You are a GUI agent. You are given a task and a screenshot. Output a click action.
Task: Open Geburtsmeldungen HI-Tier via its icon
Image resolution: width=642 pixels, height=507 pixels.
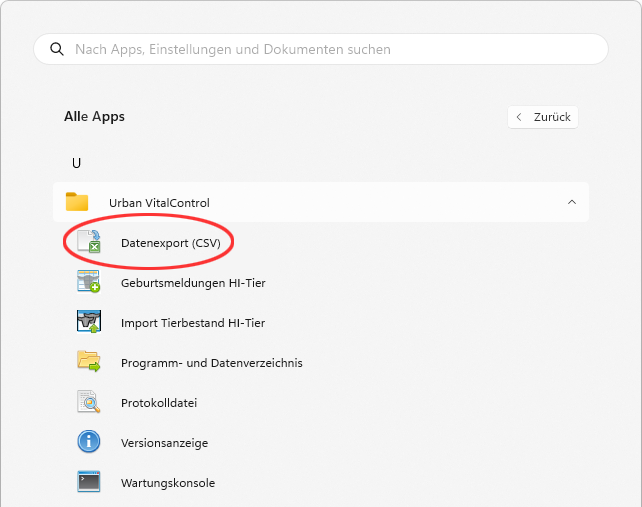(88, 282)
